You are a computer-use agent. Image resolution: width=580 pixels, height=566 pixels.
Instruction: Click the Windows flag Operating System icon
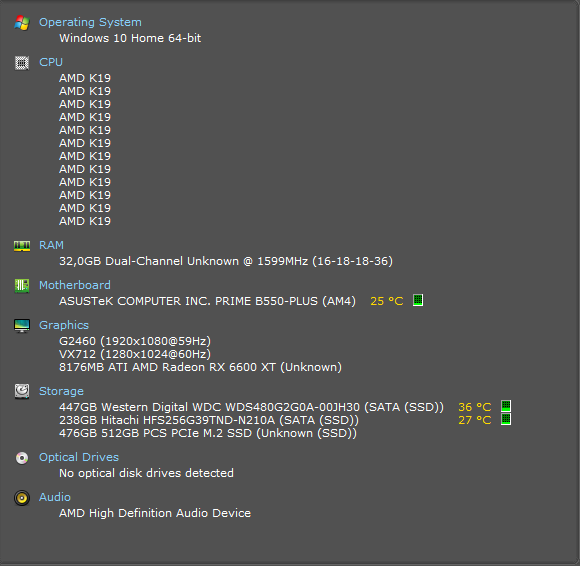22,23
